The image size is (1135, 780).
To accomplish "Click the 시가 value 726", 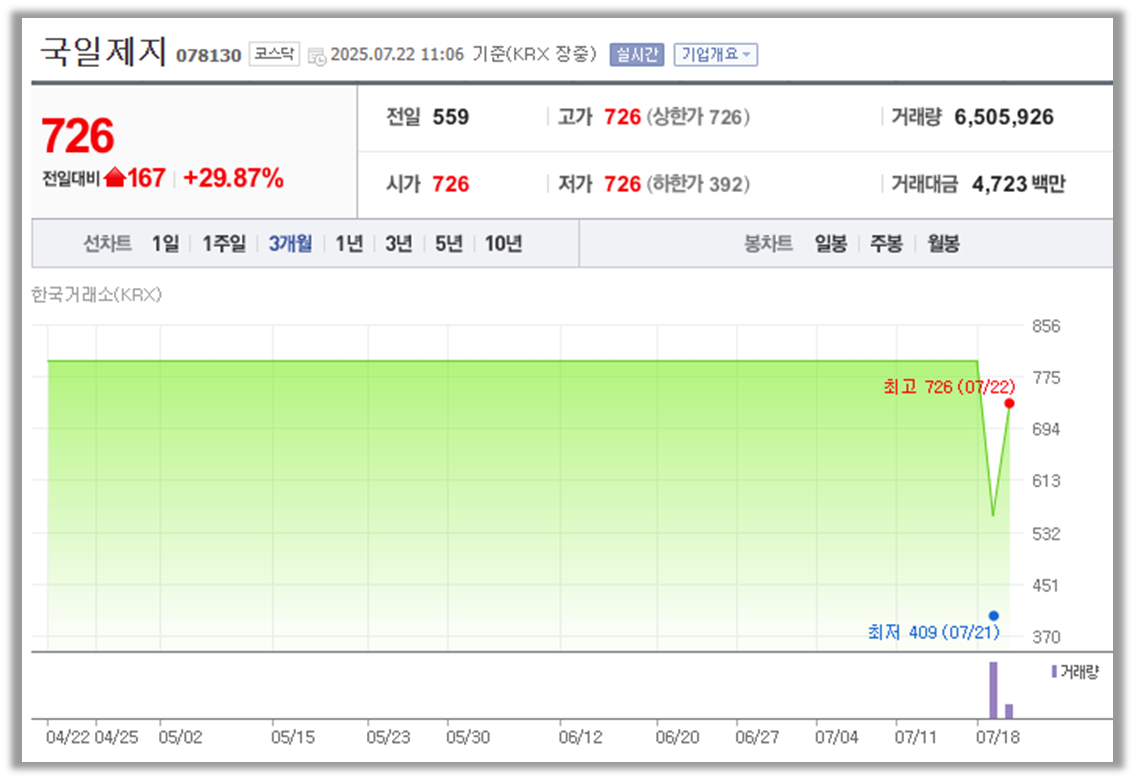I will [x=451, y=184].
